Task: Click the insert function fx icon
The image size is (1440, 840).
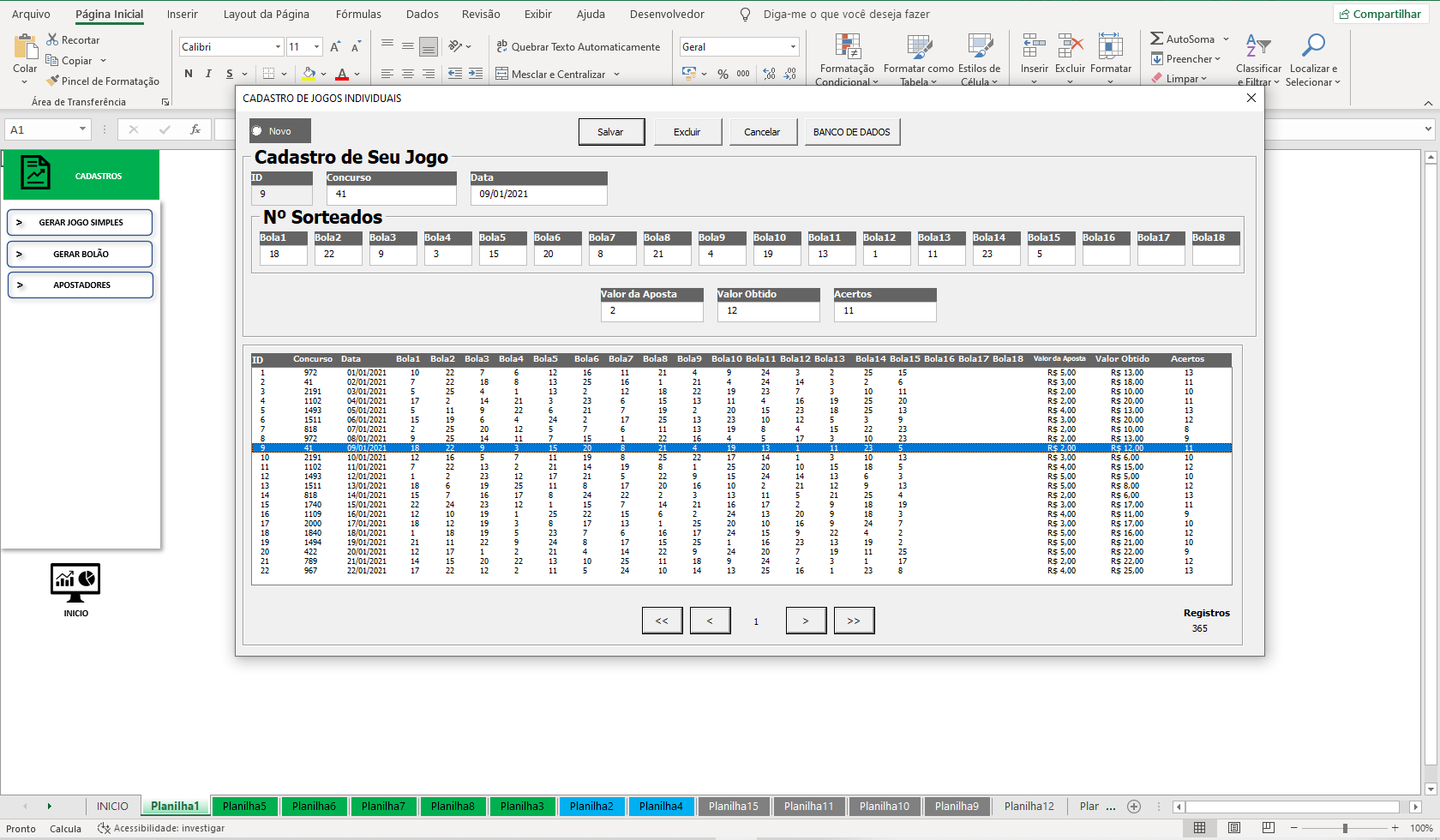Action: point(195,129)
